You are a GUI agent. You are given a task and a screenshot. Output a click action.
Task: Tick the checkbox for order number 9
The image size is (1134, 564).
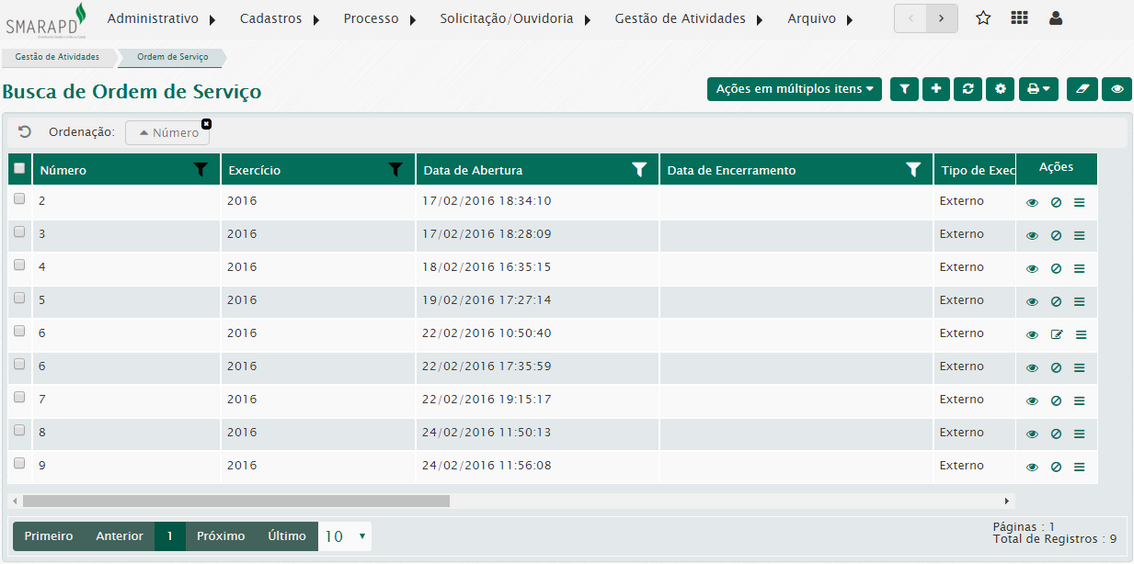coord(19,463)
